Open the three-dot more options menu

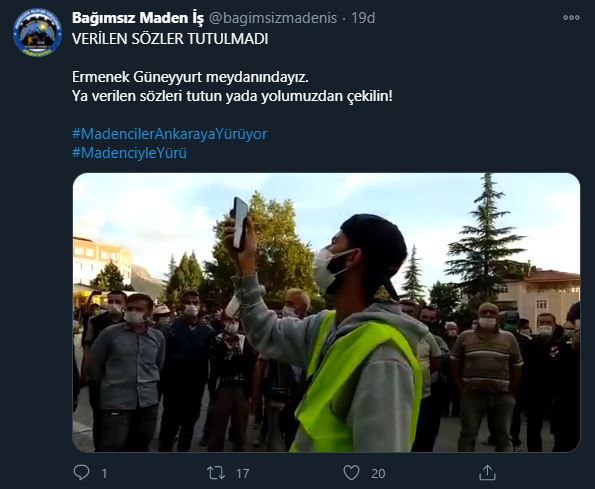pyautogui.click(x=571, y=17)
